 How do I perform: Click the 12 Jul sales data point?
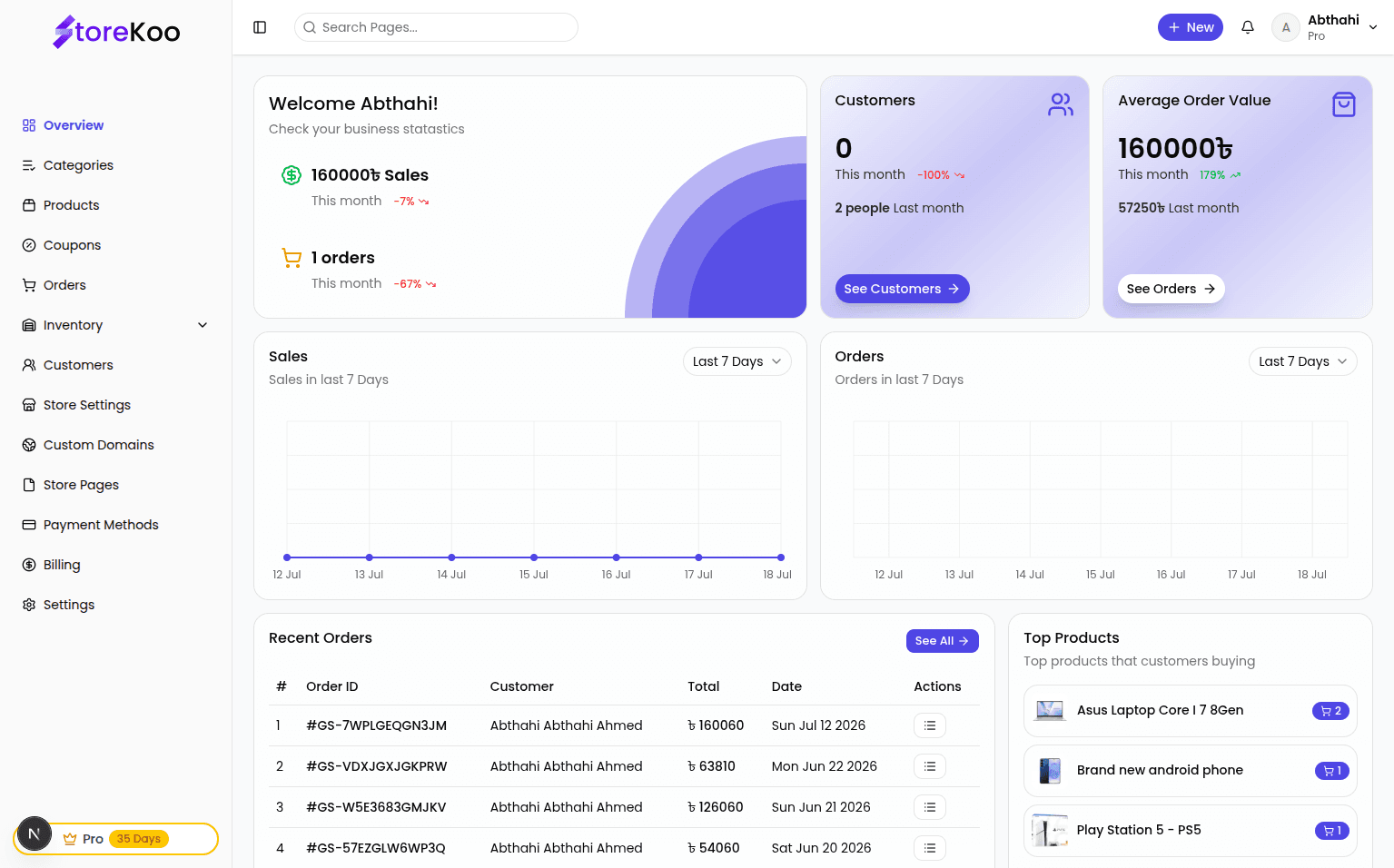pos(287,557)
